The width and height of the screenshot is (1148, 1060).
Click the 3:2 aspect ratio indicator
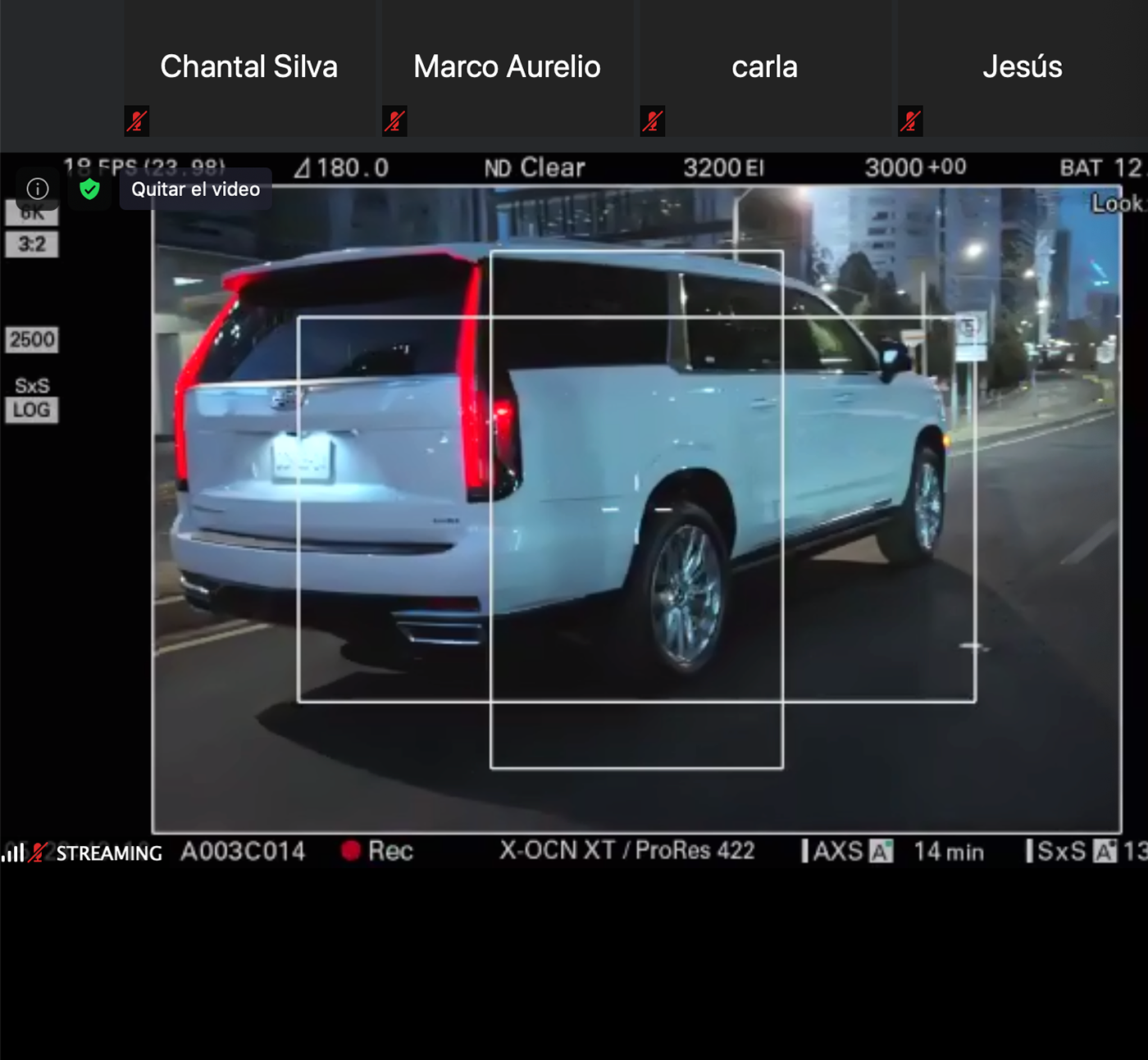[x=32, y=244]
